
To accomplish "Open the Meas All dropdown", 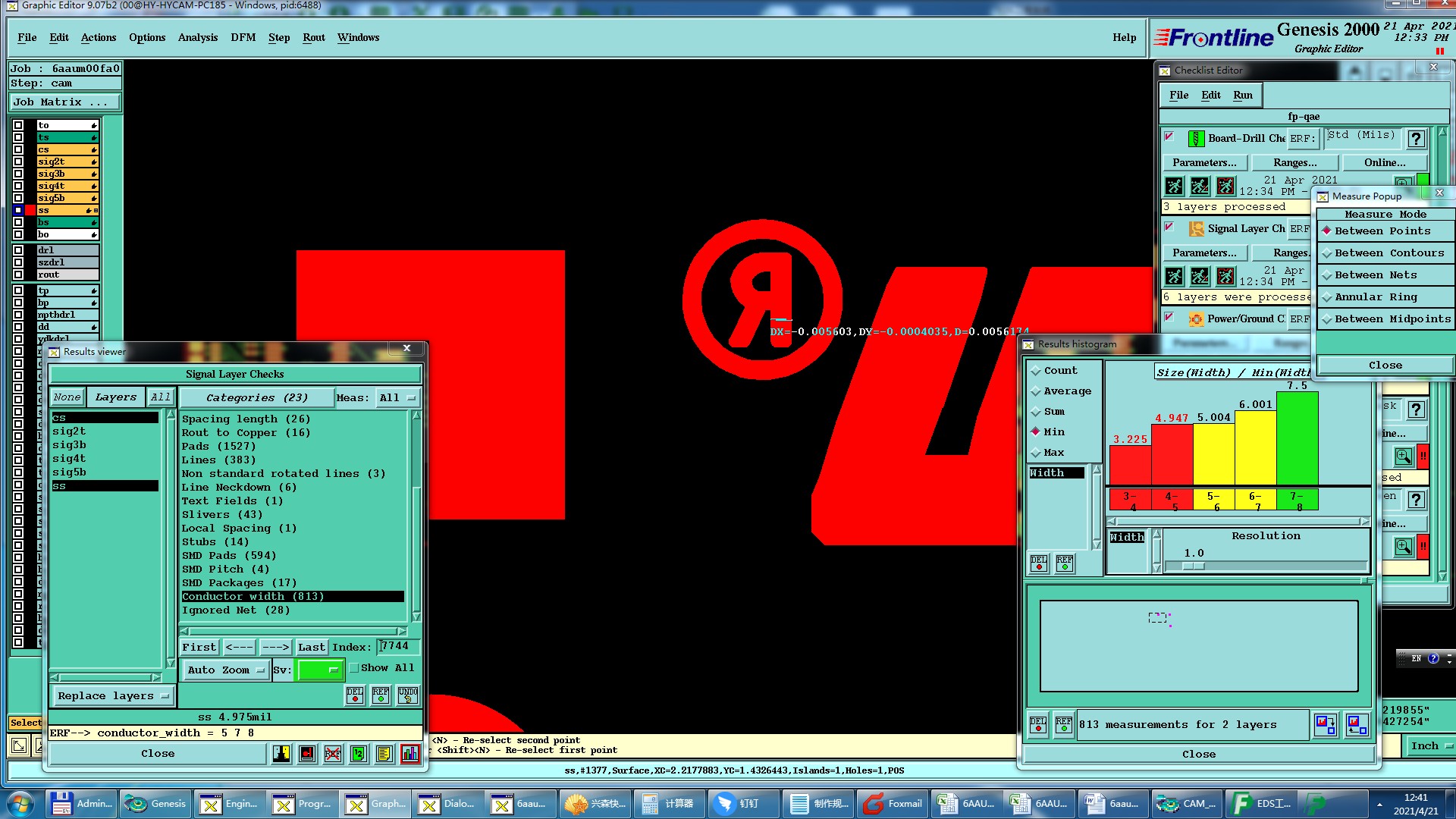I will coord(398,398).
